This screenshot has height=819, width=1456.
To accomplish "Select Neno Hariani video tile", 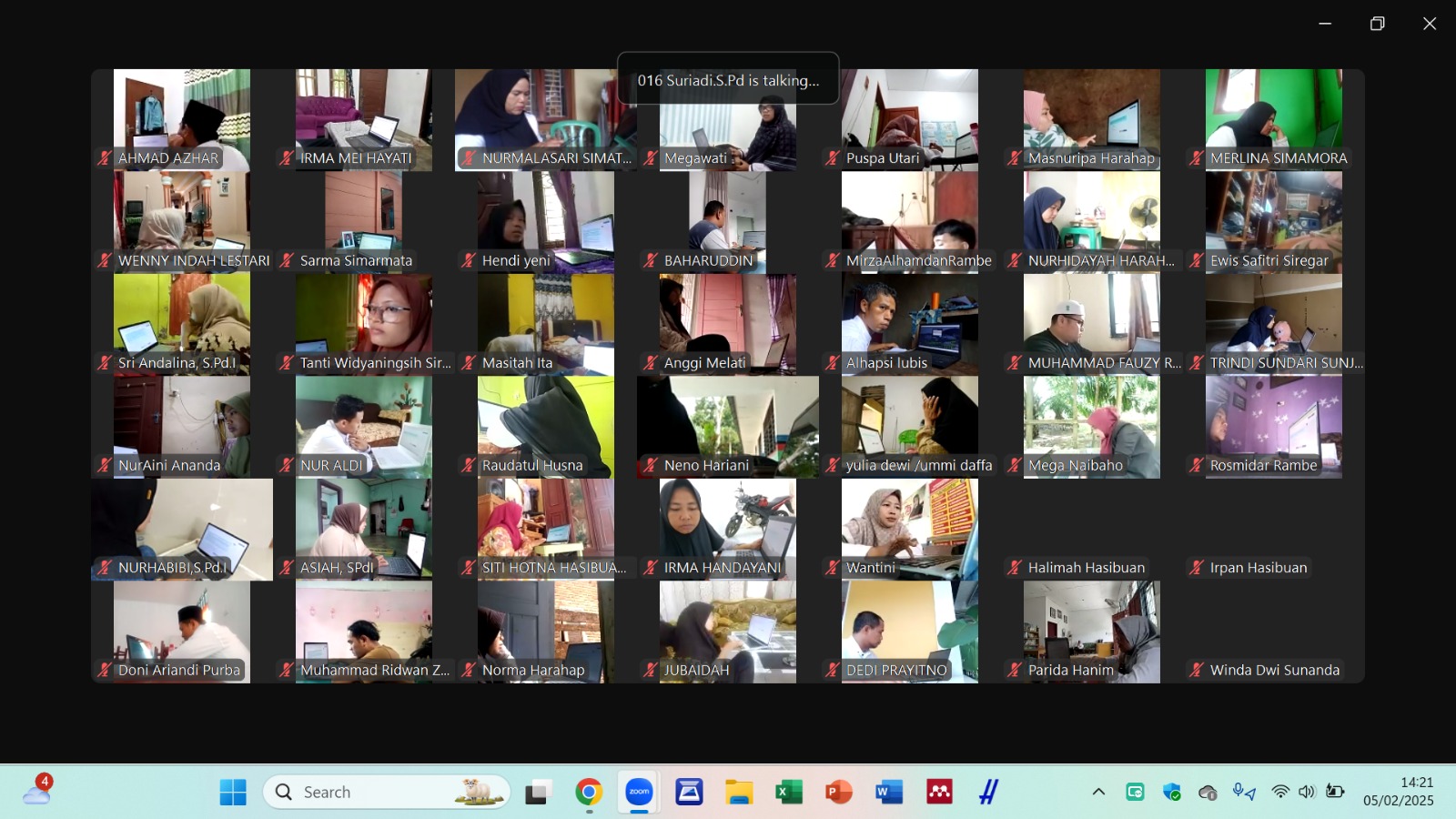I will [x=728, y=427].
